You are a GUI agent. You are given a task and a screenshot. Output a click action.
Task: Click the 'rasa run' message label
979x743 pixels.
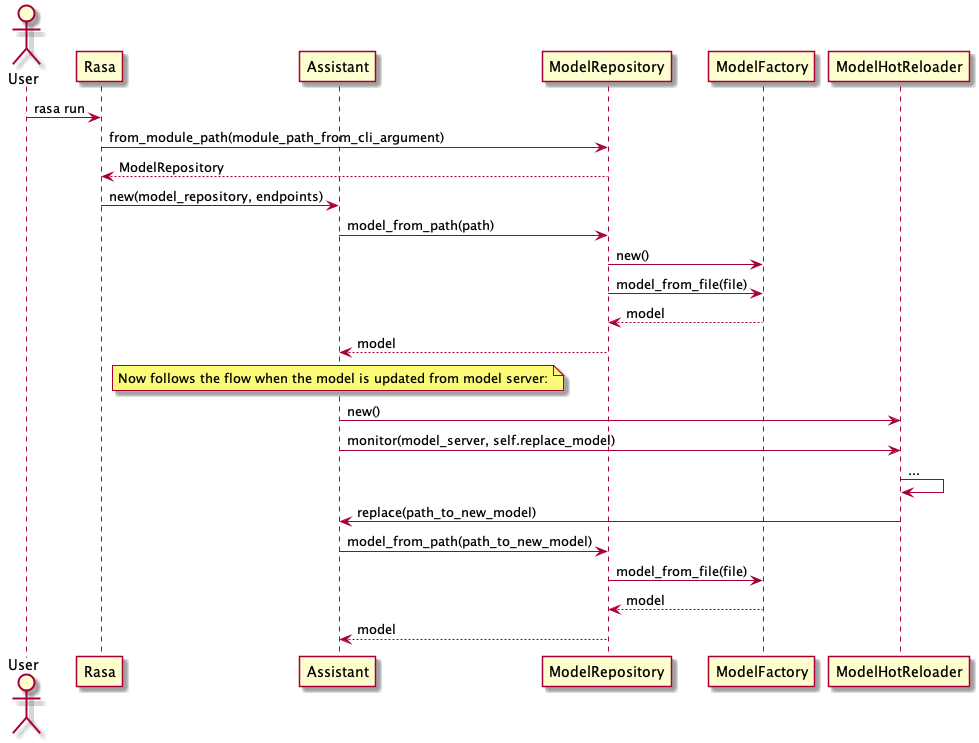pos(59,109)
